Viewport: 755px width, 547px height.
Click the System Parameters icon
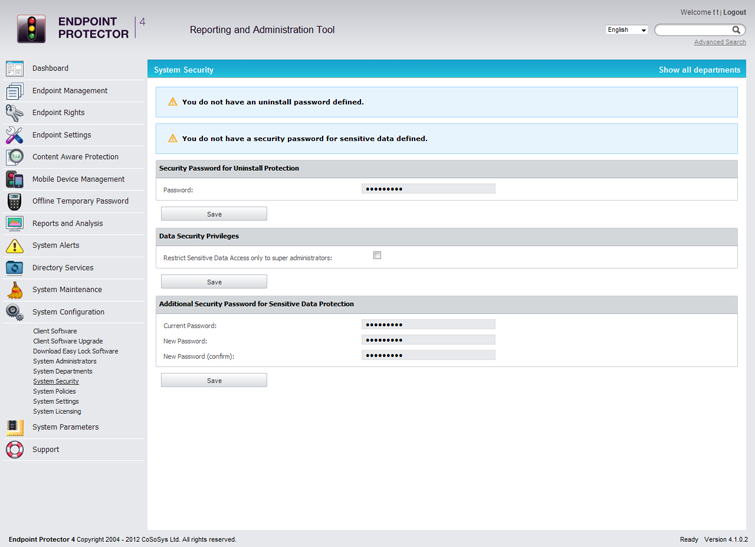(14, 428)
